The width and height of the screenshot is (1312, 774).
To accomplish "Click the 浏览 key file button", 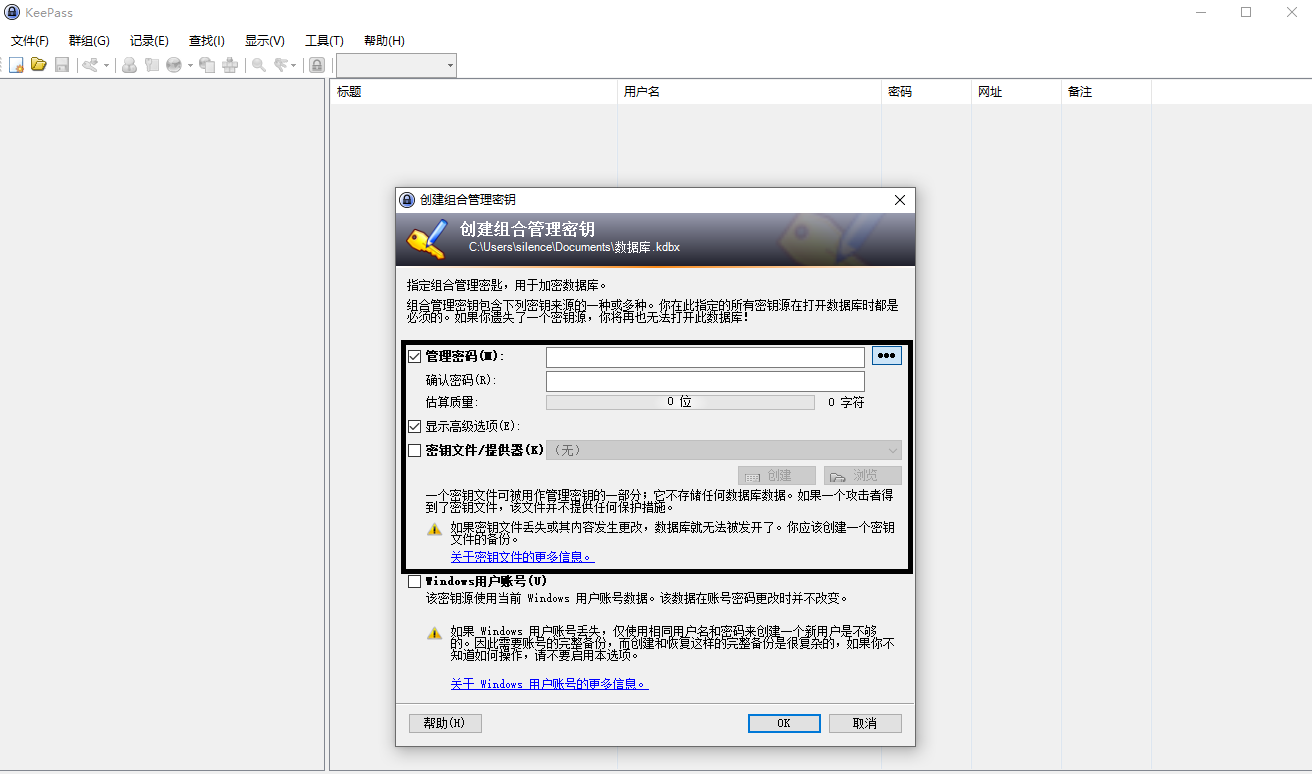I will coord(863,476).
